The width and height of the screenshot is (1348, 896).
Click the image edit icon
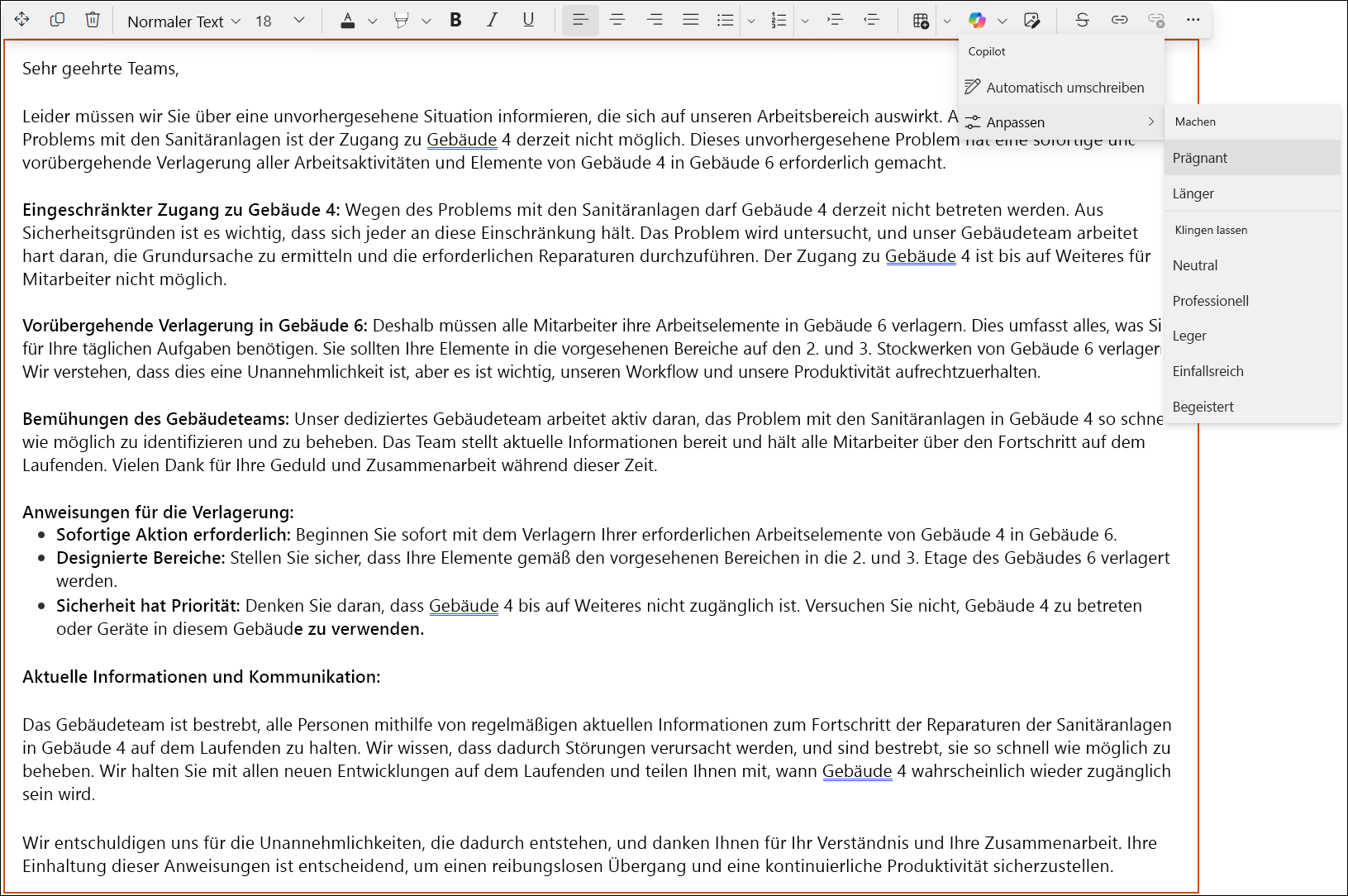(x=1031, y=21)
